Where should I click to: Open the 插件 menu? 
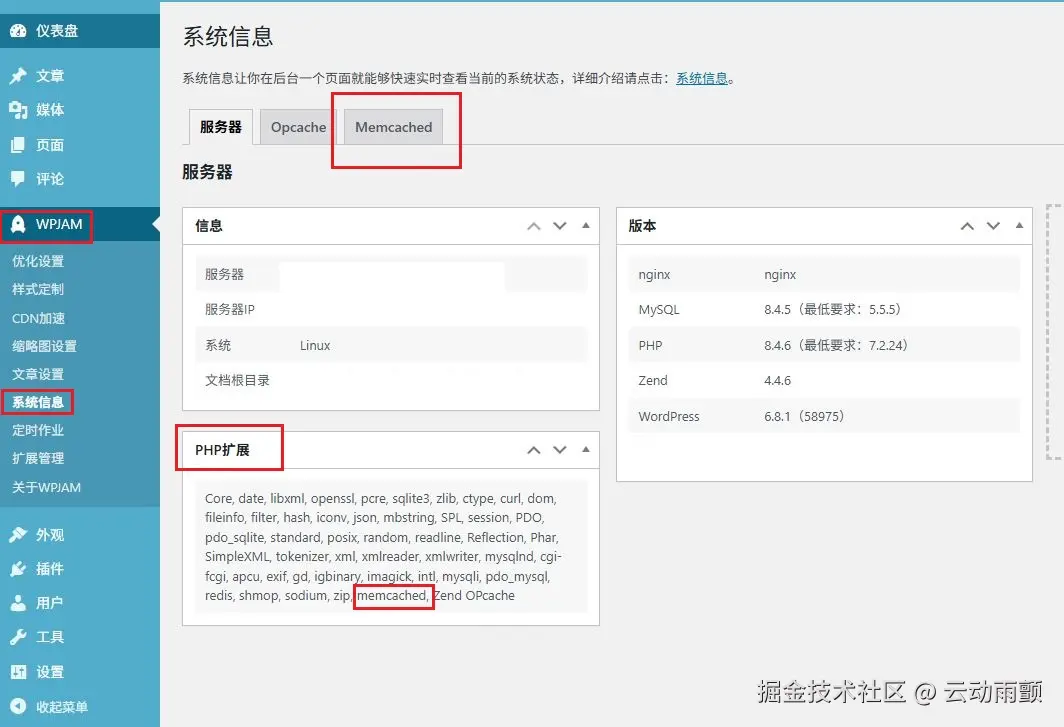(80, 569)
